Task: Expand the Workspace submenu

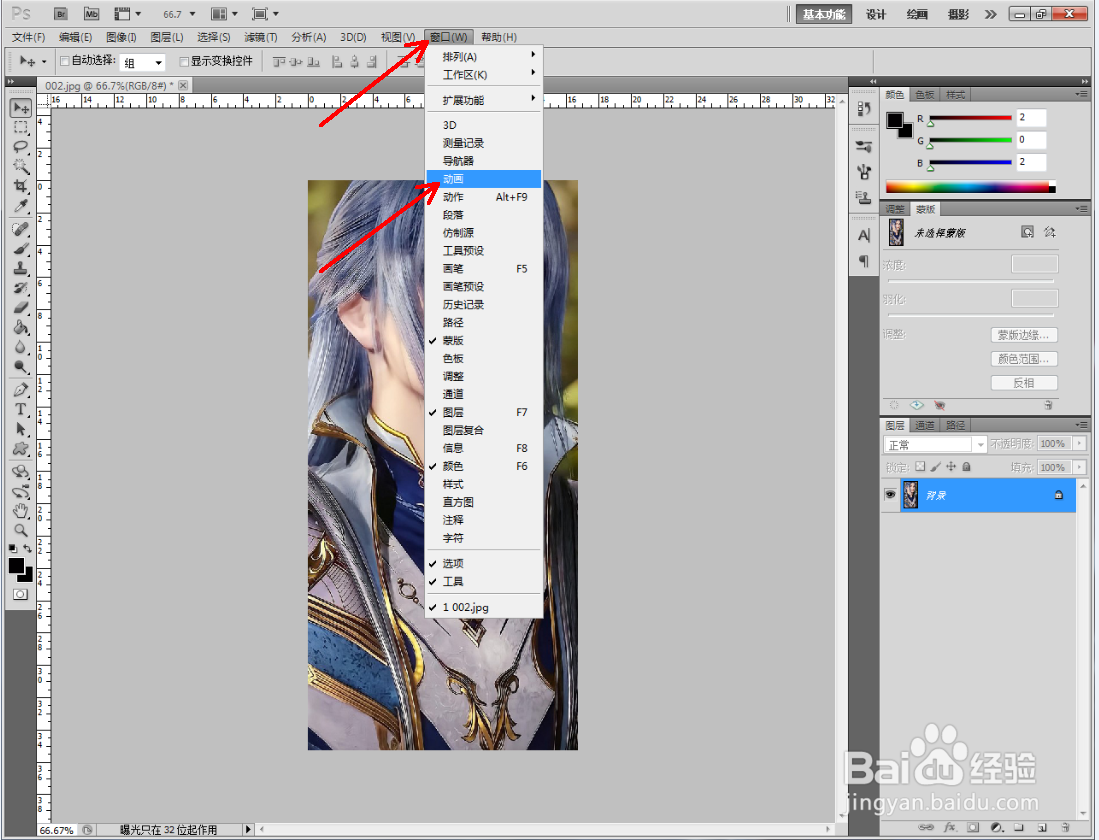Action: [484, 75]
